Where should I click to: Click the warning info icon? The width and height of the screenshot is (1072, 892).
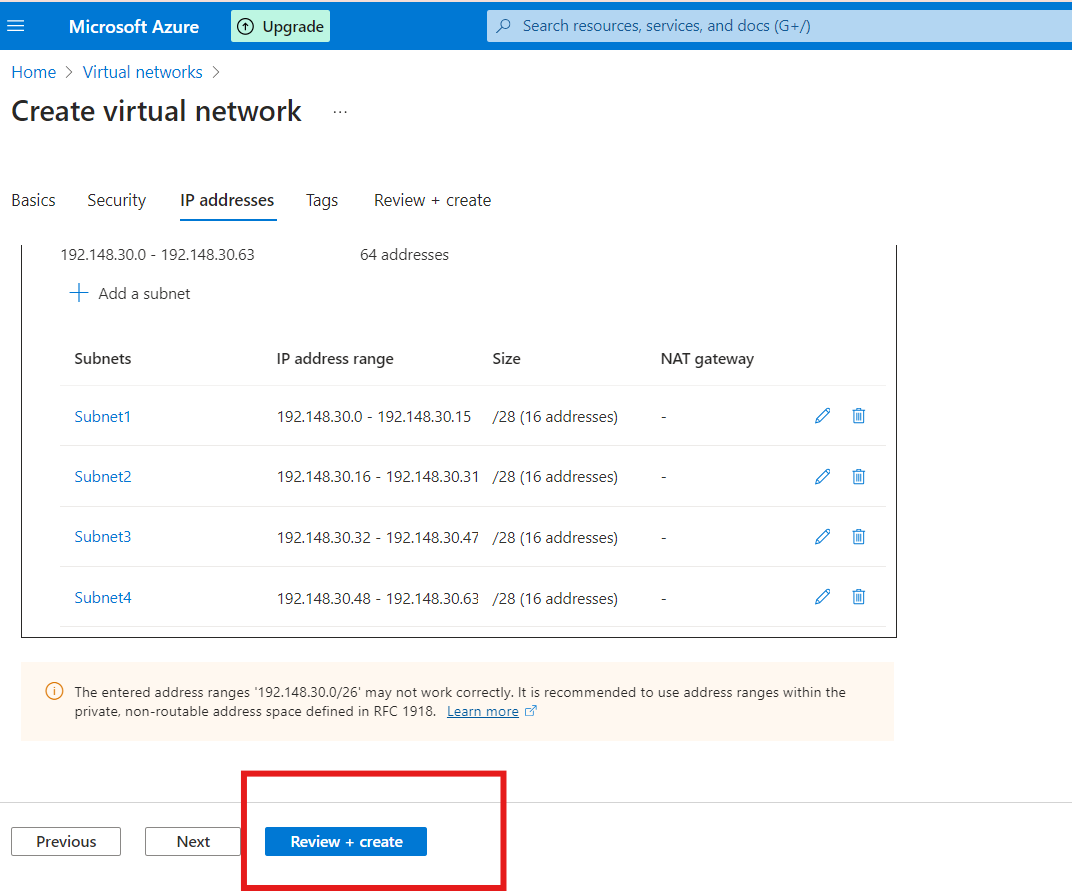(54, 691)
